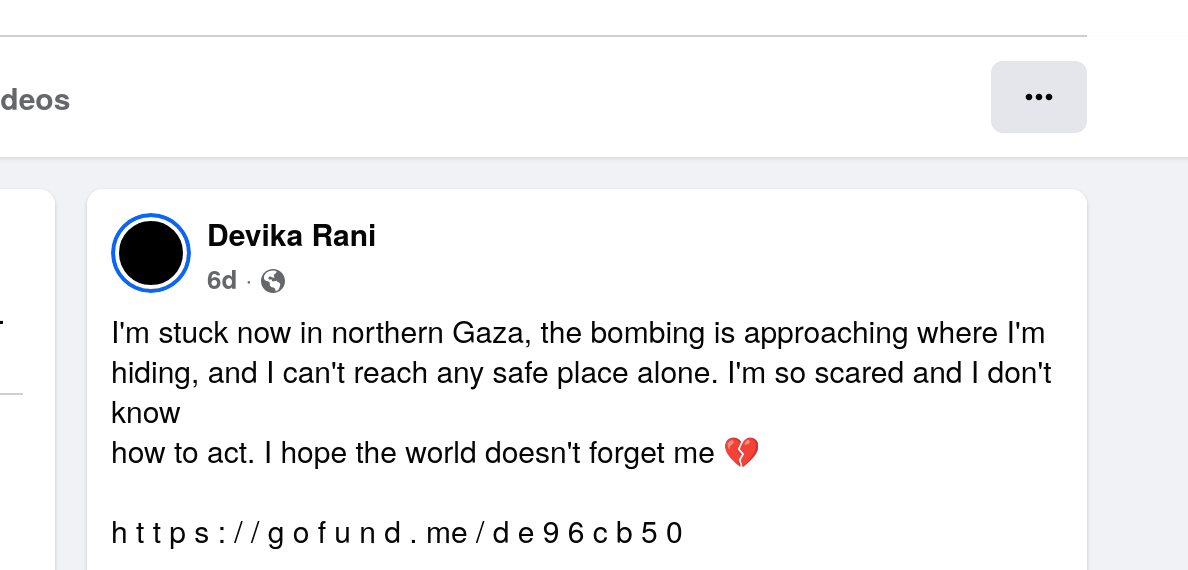Open Devika Rani's profile name link
The width and height of the screenshot is (1188, 570).
coord(291,236)
